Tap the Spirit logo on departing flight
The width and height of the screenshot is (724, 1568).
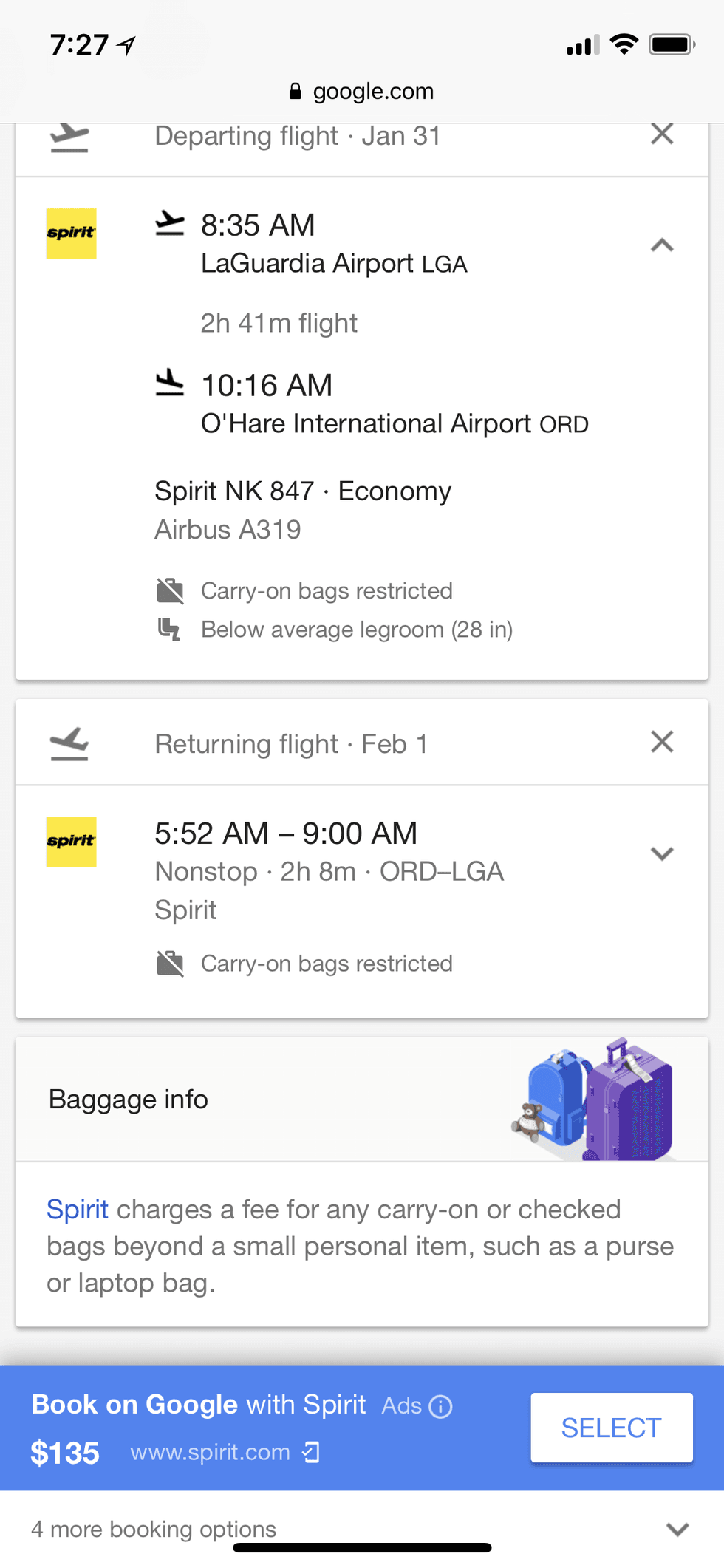tap(71, 234)
